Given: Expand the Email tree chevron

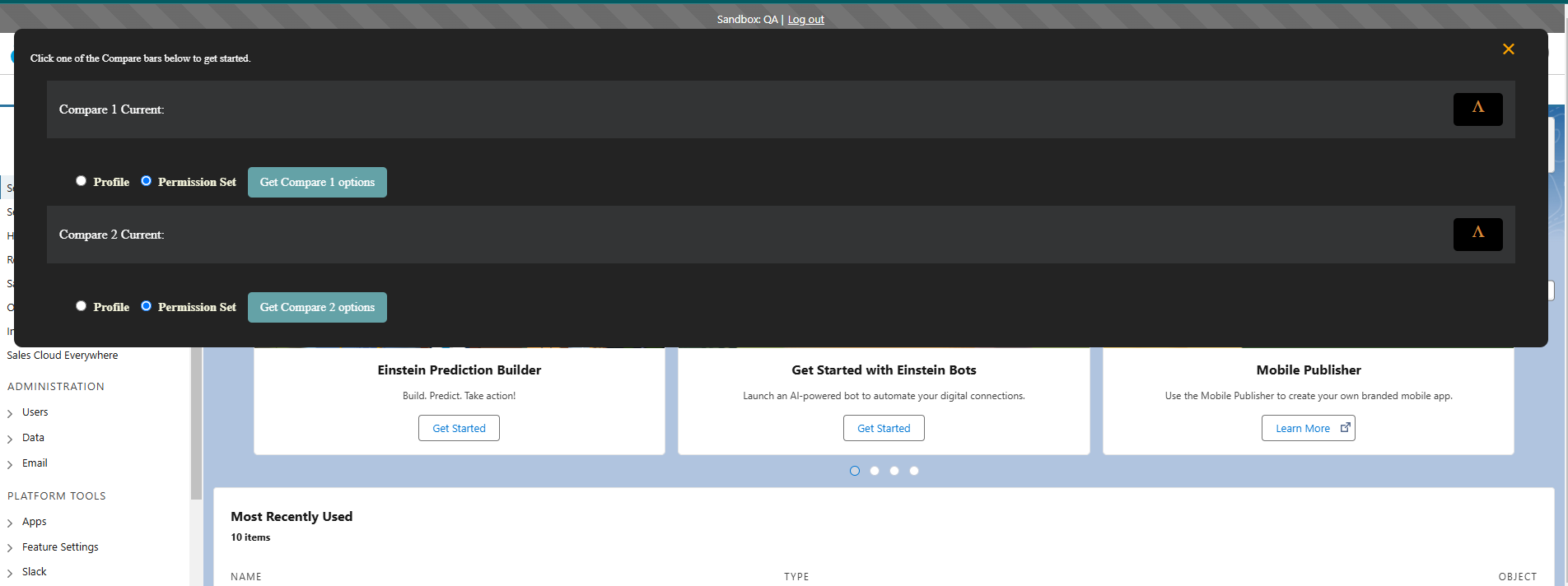Looking at the screenshot, I should pyautogui.click(x=10, y=464).
